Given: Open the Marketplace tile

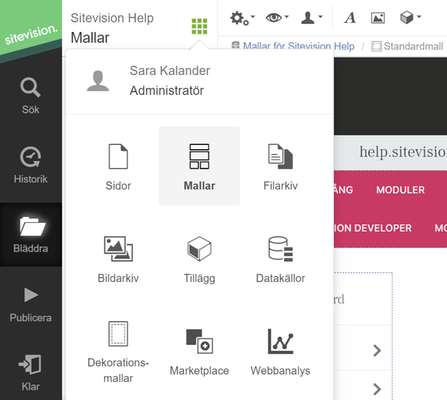Looking at the screenshot, I should tap(199, 352).
